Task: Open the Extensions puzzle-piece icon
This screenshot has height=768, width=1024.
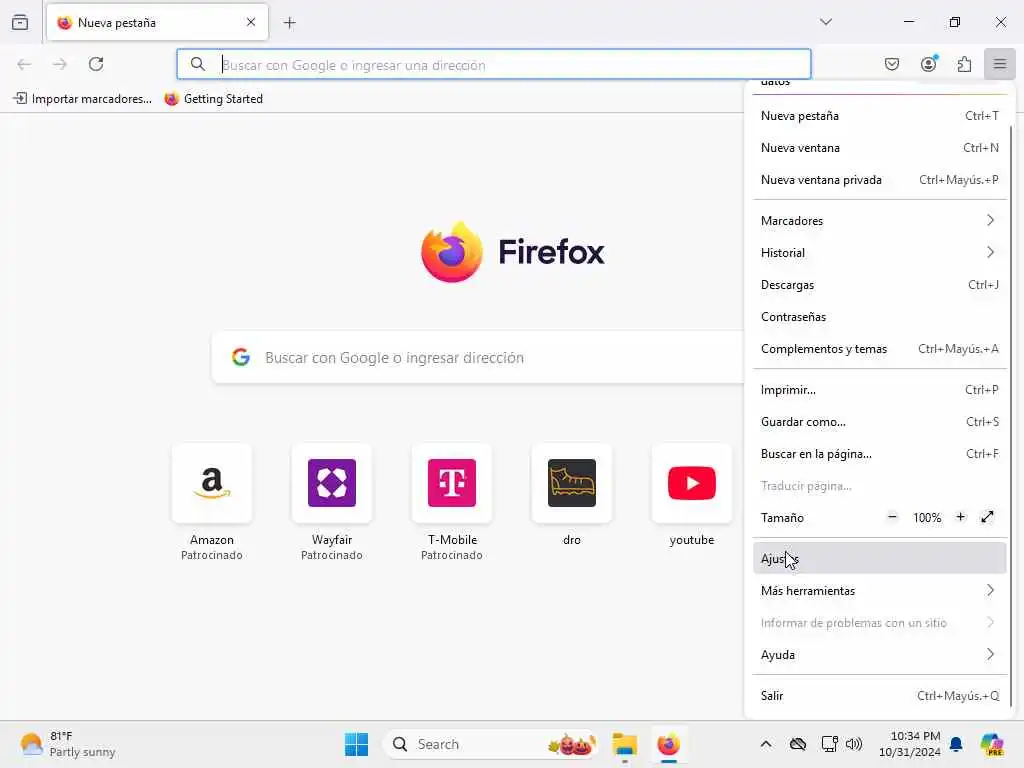Action: (x=964, y=64)
